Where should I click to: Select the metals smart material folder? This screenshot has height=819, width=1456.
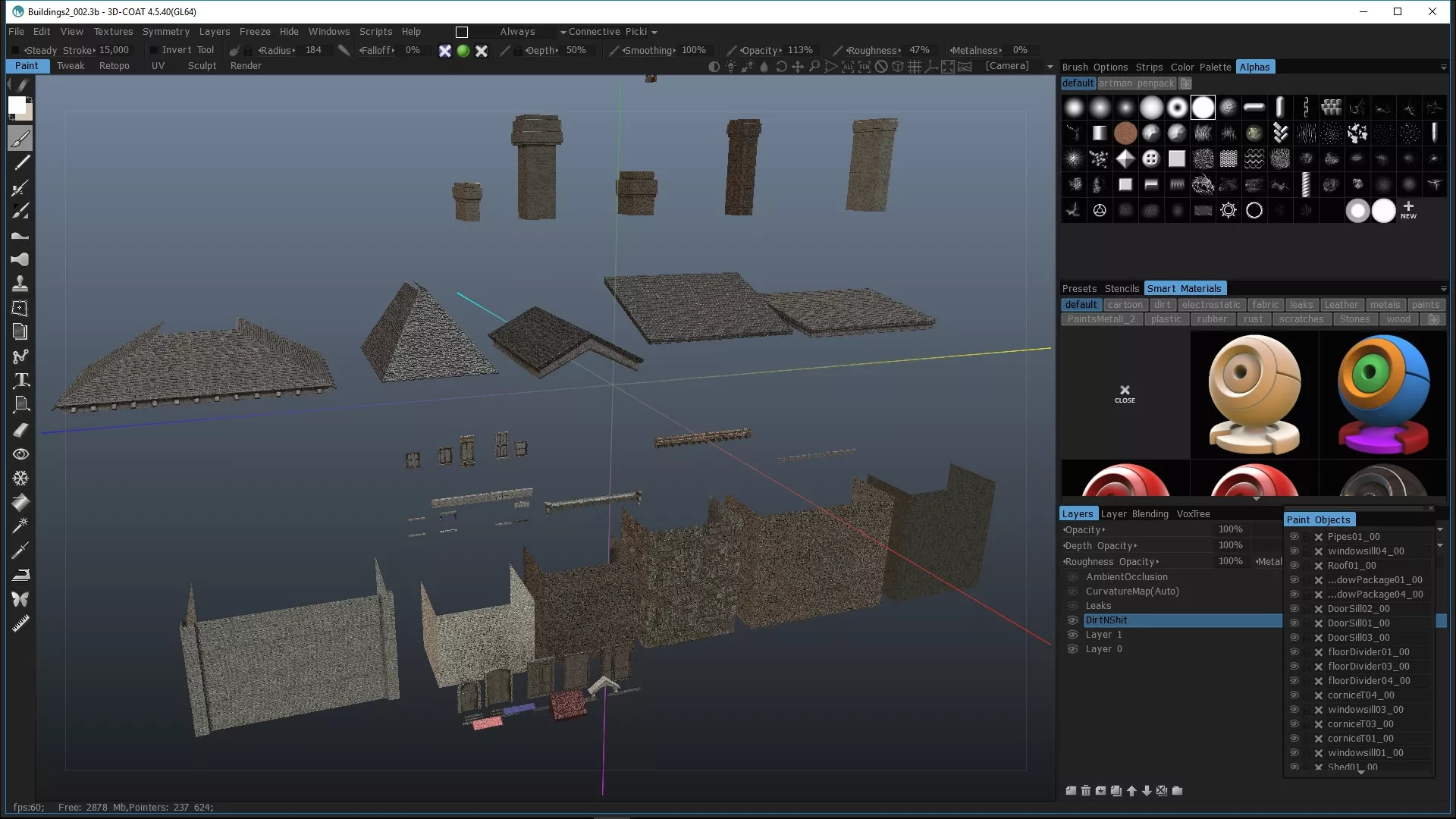1385,305
